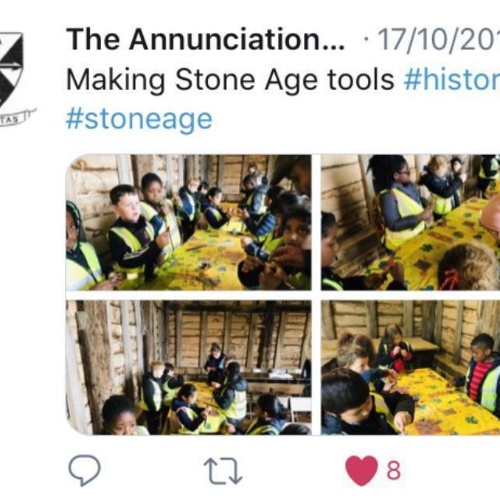Click the motto ribbon beneath the crest
Image resolution: width=500 pixels, height=500 pixels.
point(17,117)
